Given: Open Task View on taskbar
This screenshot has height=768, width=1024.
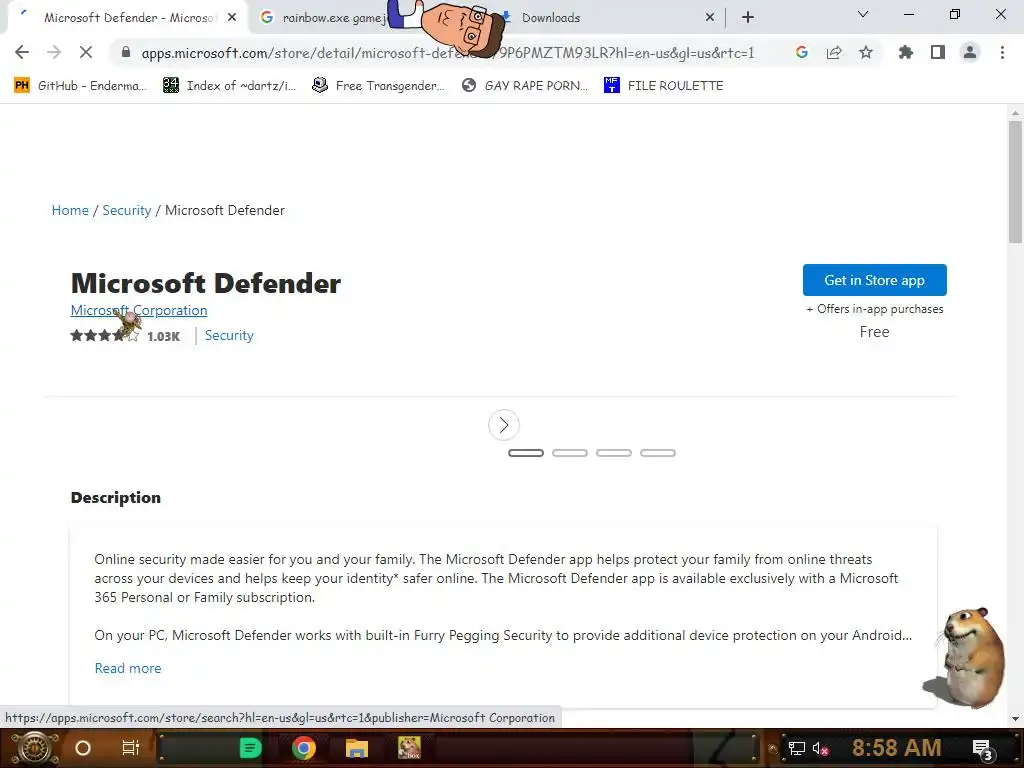Looking at the screenshot, I should (x=131, y=748).
